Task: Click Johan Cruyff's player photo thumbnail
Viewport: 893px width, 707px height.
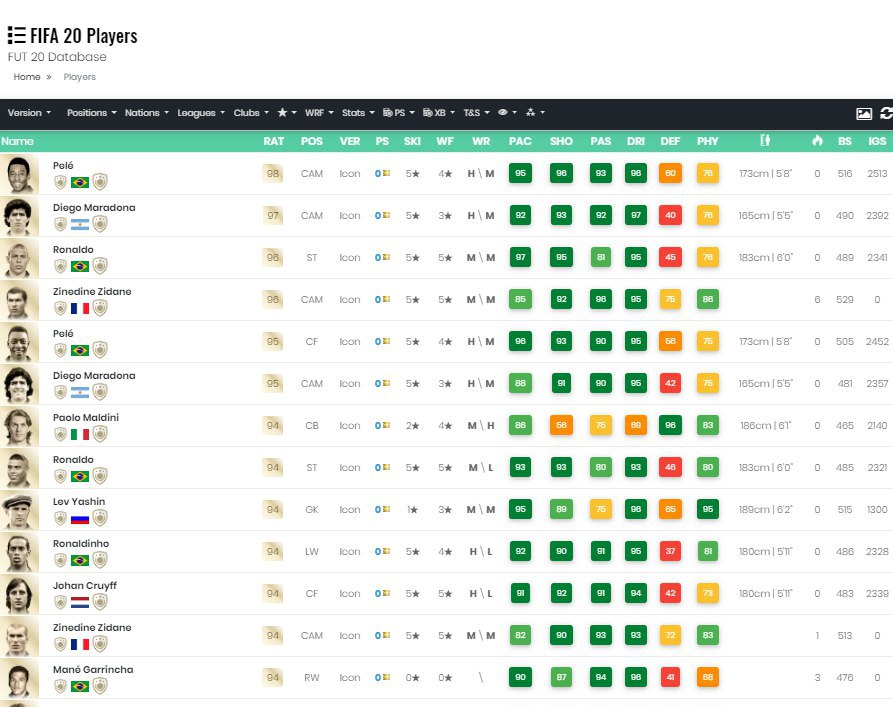Action: click(x=18, y=594)
